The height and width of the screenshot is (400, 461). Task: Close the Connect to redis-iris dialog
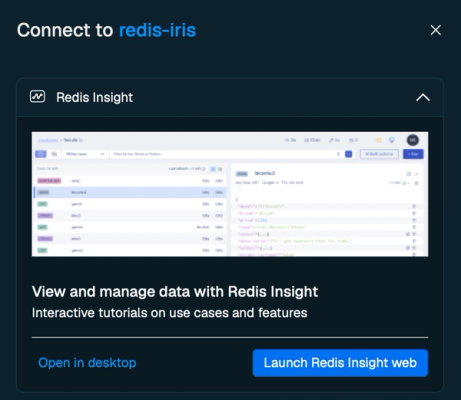click(x=435, y=30)
